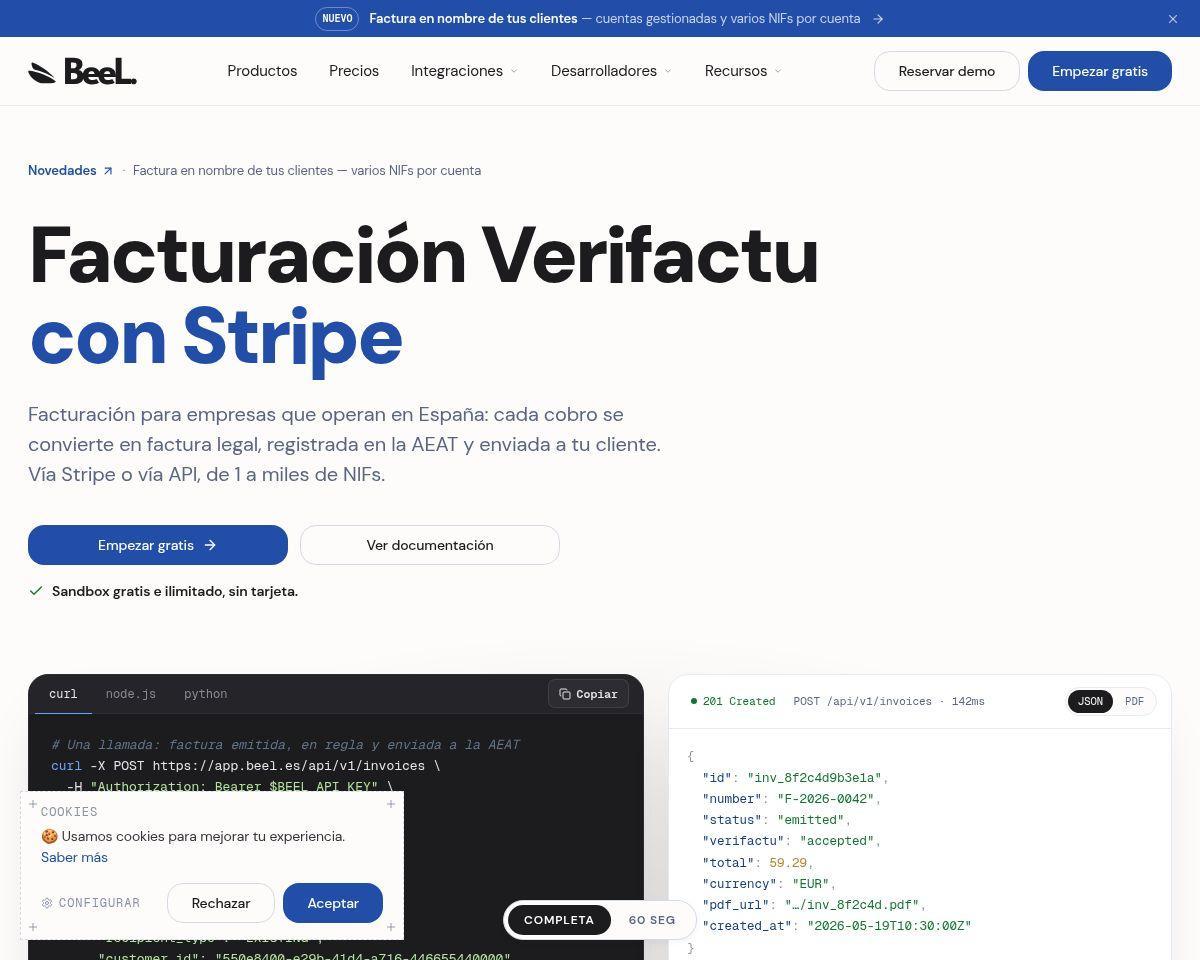This screenshot has width=1200, height=960.
Task: Accept cookies with Aceptar
Action: 333,903
